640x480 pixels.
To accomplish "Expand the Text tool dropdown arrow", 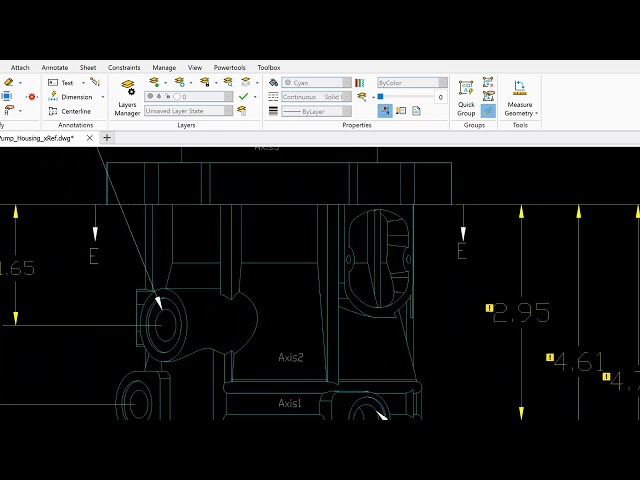I will click(83, 83).
